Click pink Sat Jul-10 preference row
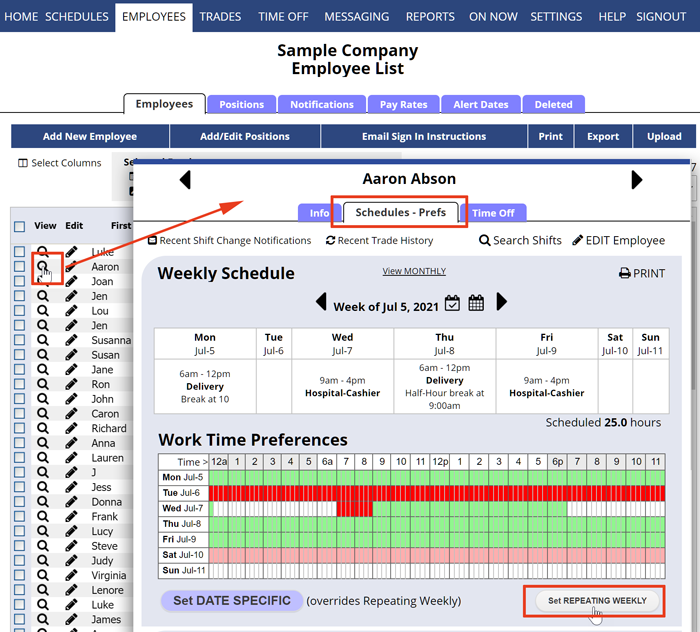This screenshot has height=632, width=700. pos(437,555)
